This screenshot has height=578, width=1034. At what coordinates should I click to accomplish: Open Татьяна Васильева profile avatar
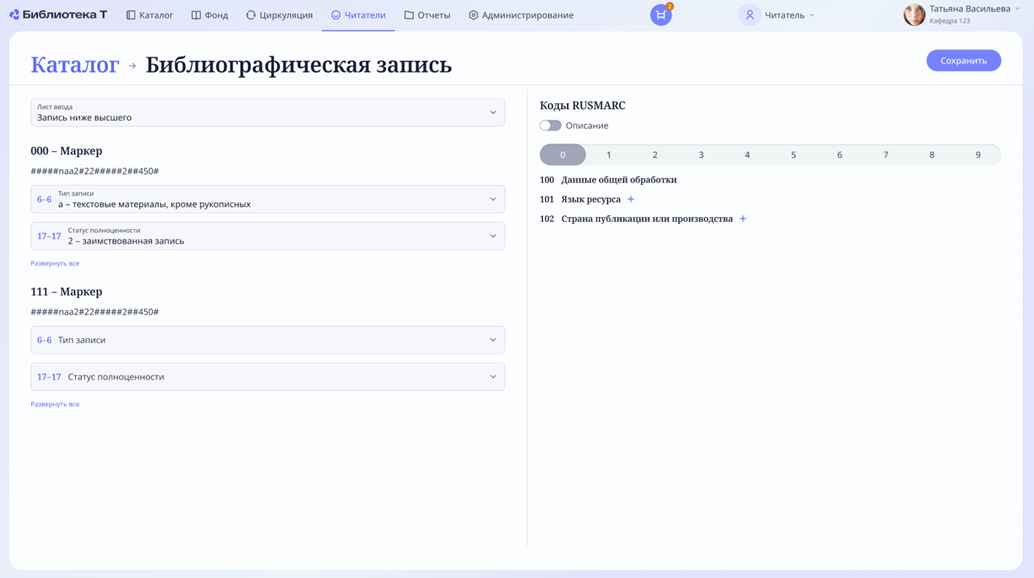914,14
